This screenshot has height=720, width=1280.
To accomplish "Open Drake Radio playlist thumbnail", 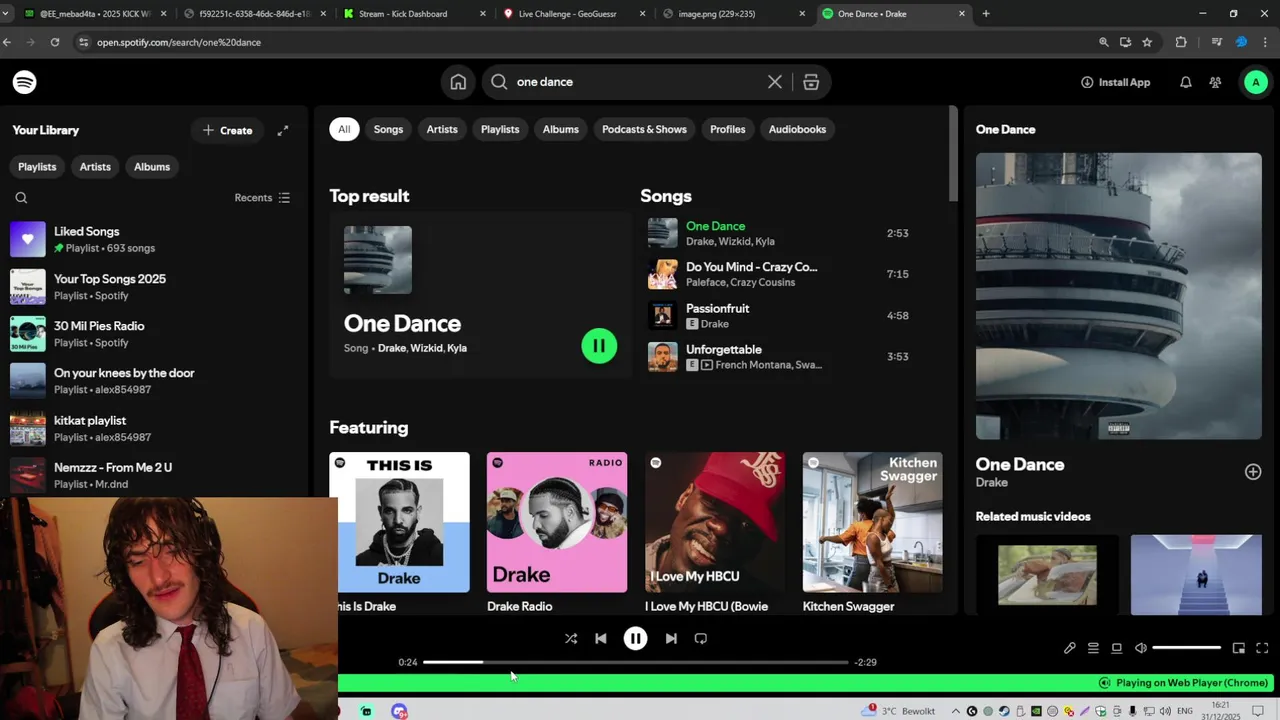I will 557,522.
